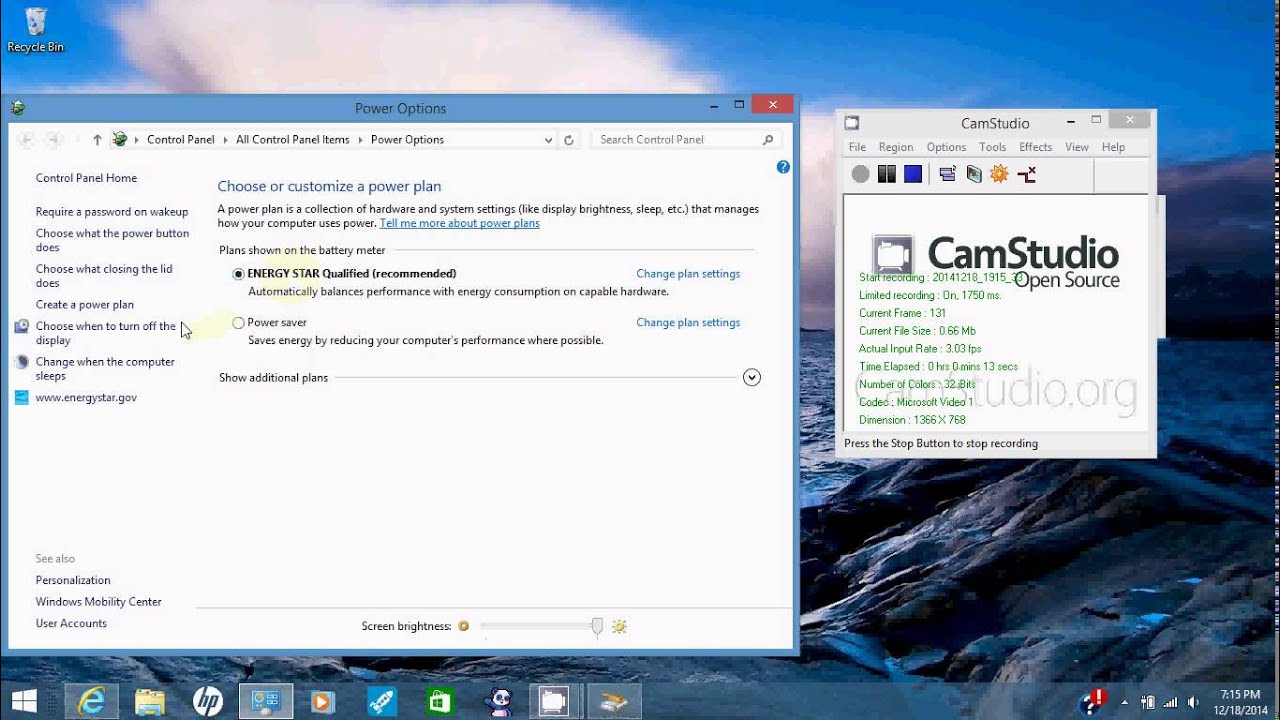
Task: Open address bar history dropdown
Action: tap(548, 140)
